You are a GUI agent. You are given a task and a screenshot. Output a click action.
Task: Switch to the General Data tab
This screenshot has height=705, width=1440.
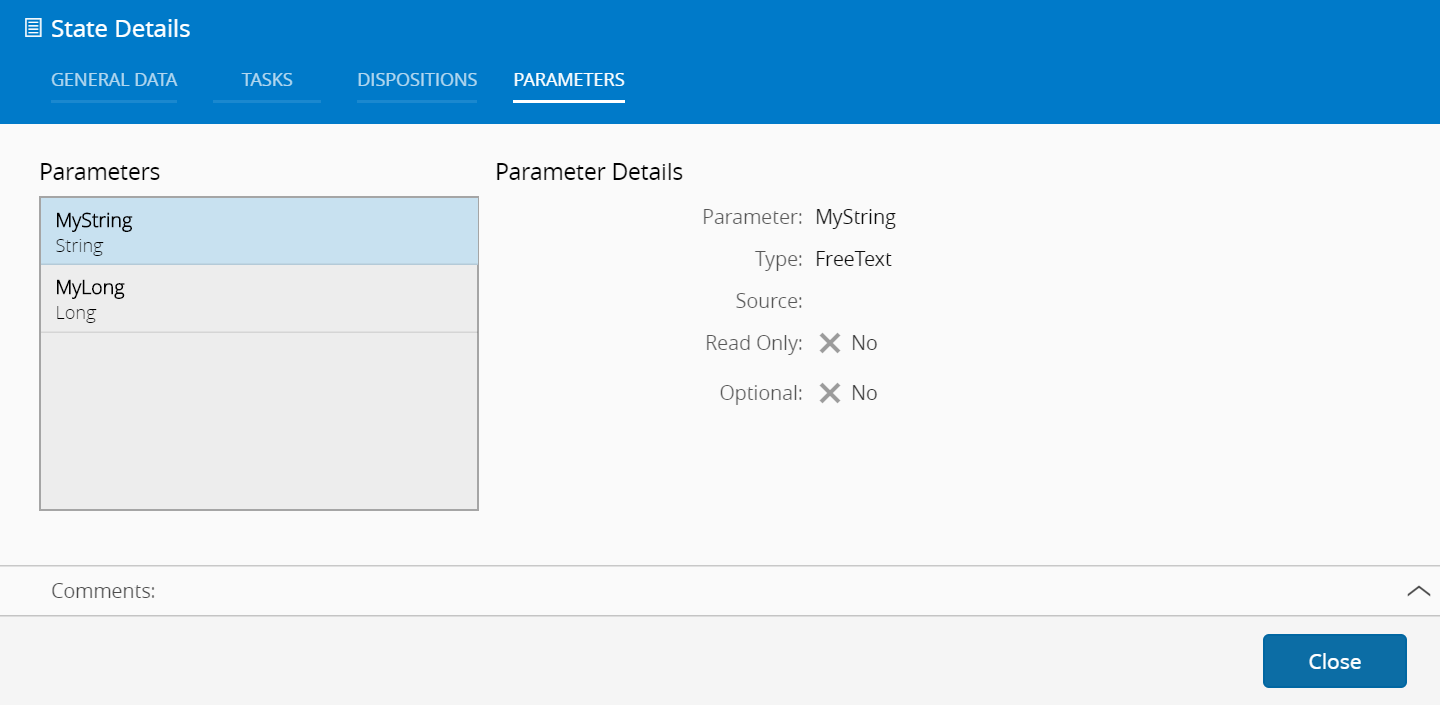click(114, 80)
